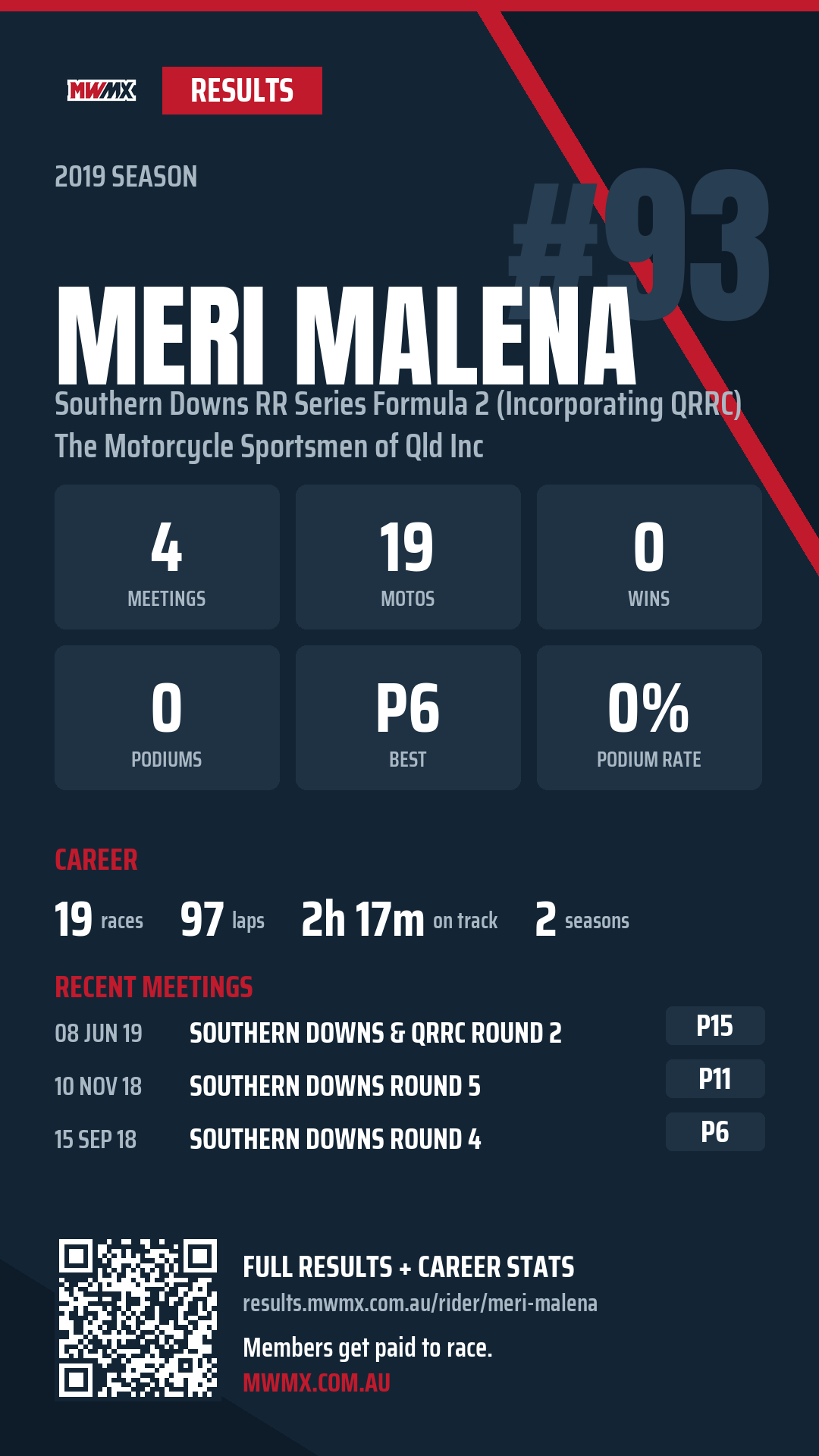Select the 0 PODIUMS stat card

pyautogui.click(x=167, y=718)
